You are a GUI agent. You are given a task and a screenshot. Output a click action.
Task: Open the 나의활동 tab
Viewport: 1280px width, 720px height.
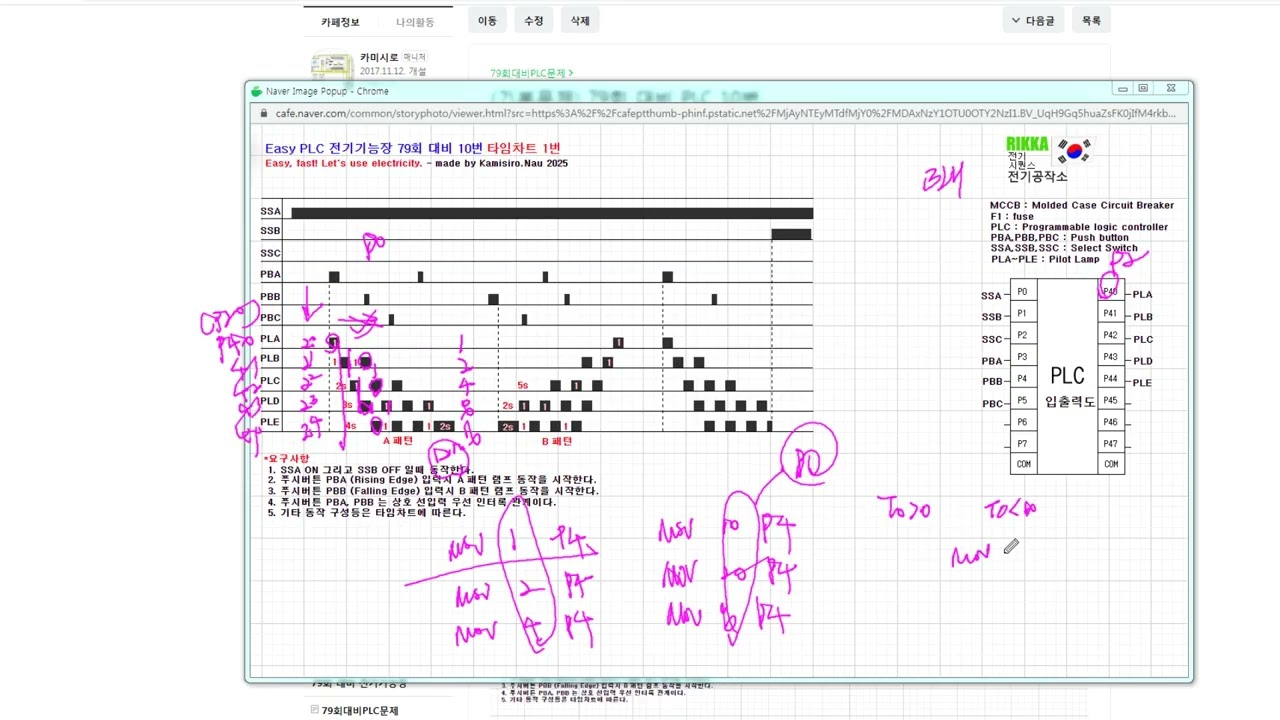(415, 21)
